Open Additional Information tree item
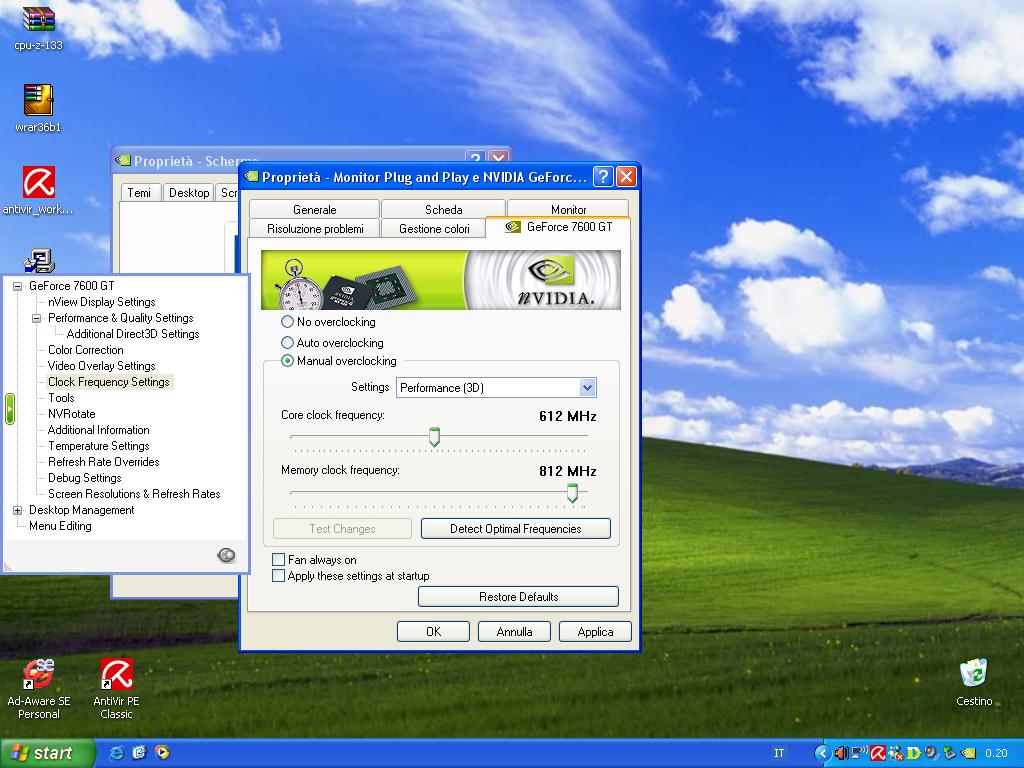The height and width of the screenshot is (768, 1024). pyautogui.click(x=99, y=430)
